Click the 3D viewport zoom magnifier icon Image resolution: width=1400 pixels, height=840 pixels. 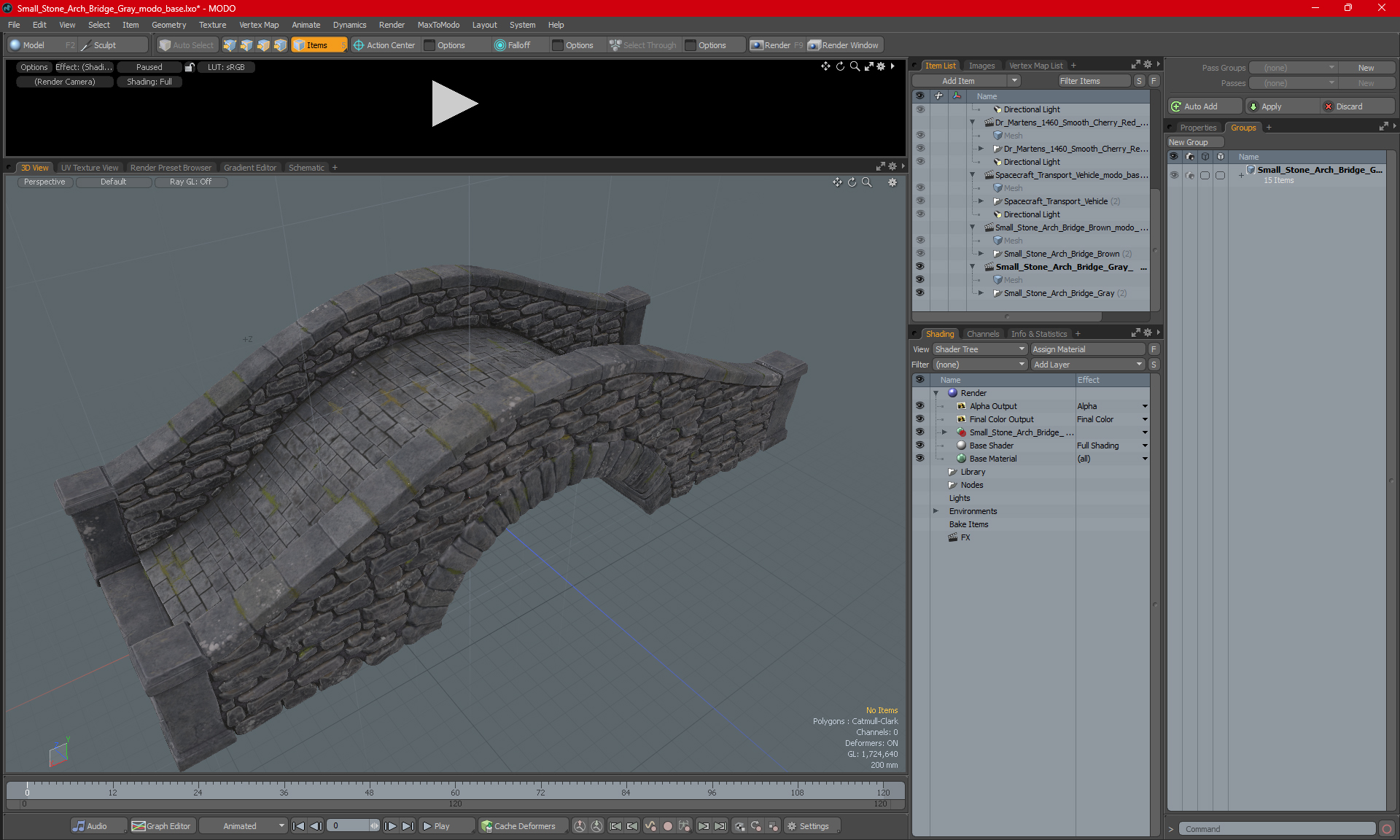click(866, 182)
